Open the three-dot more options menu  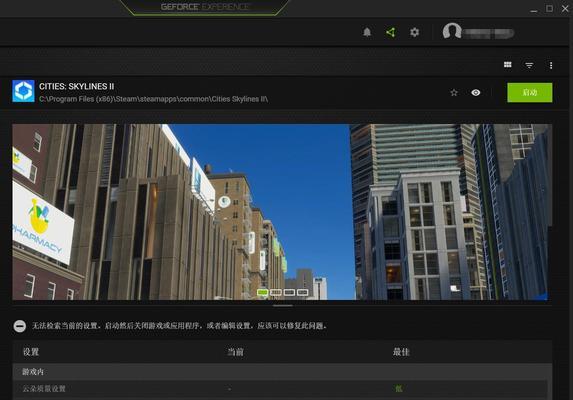click(x=551, y=65)
